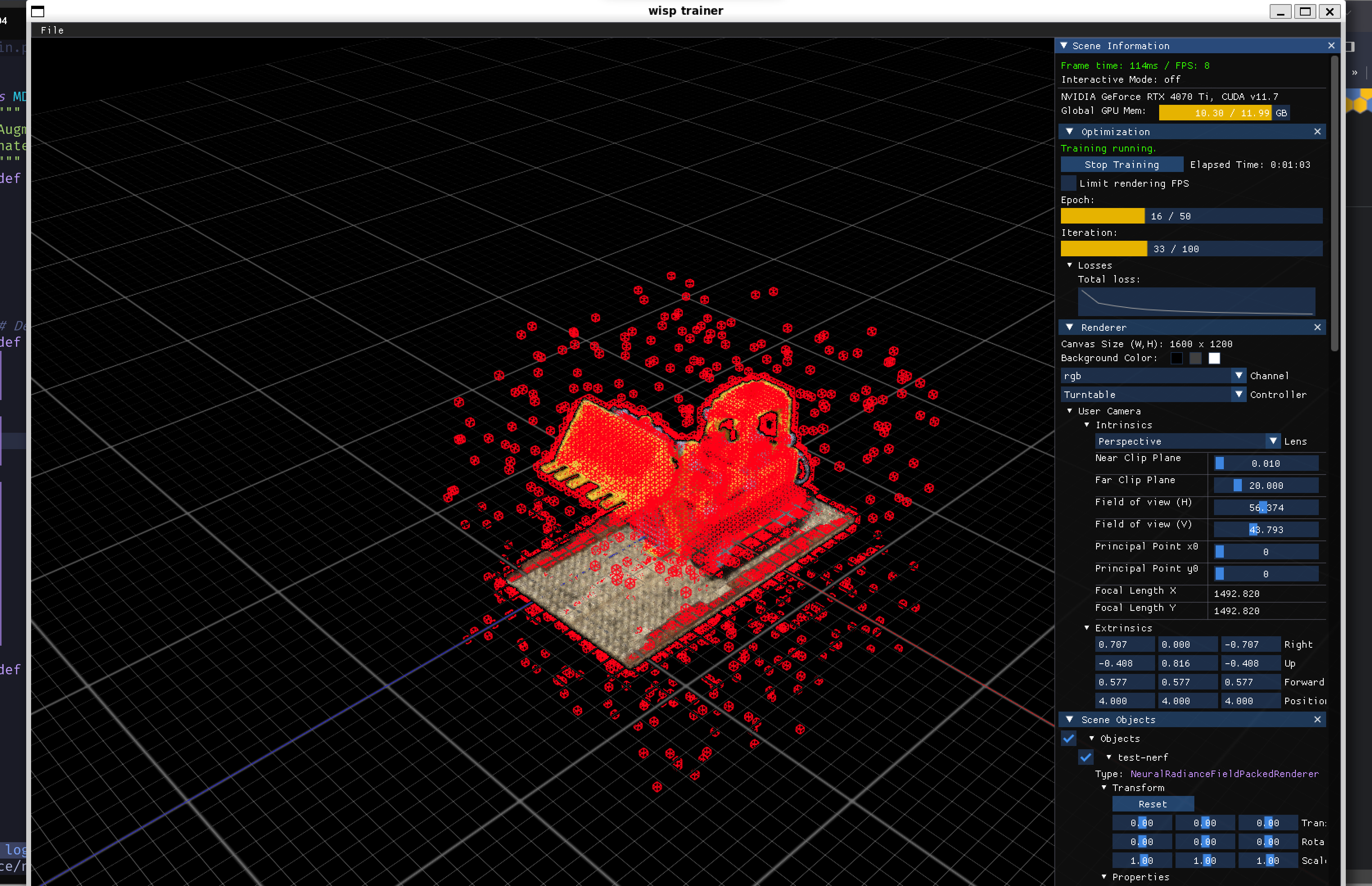This screenshot has width=1372, height=886.
Task: Click the total loss graph
Action: tap(1196, 301)
